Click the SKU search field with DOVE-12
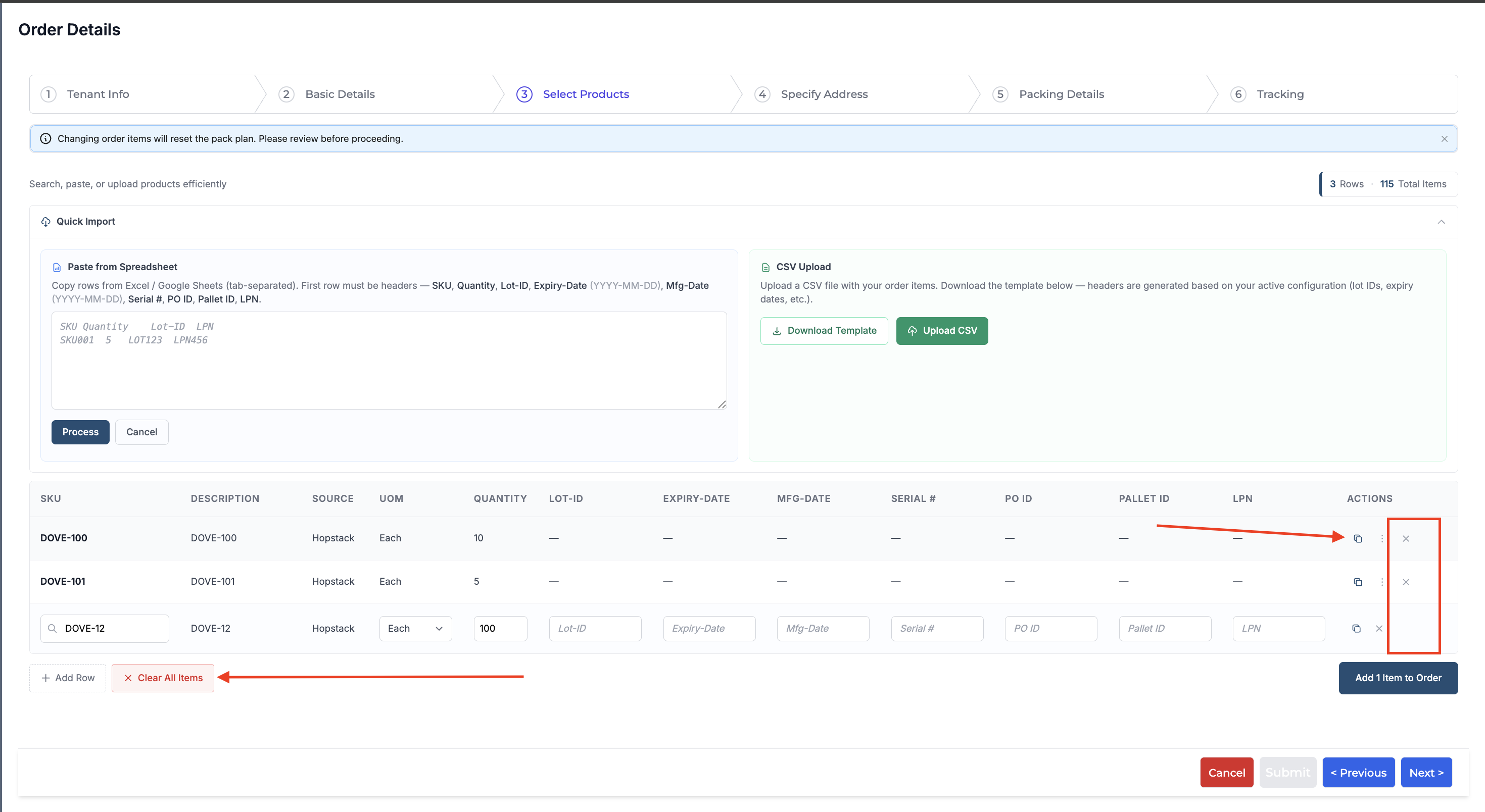 [105, 628]
